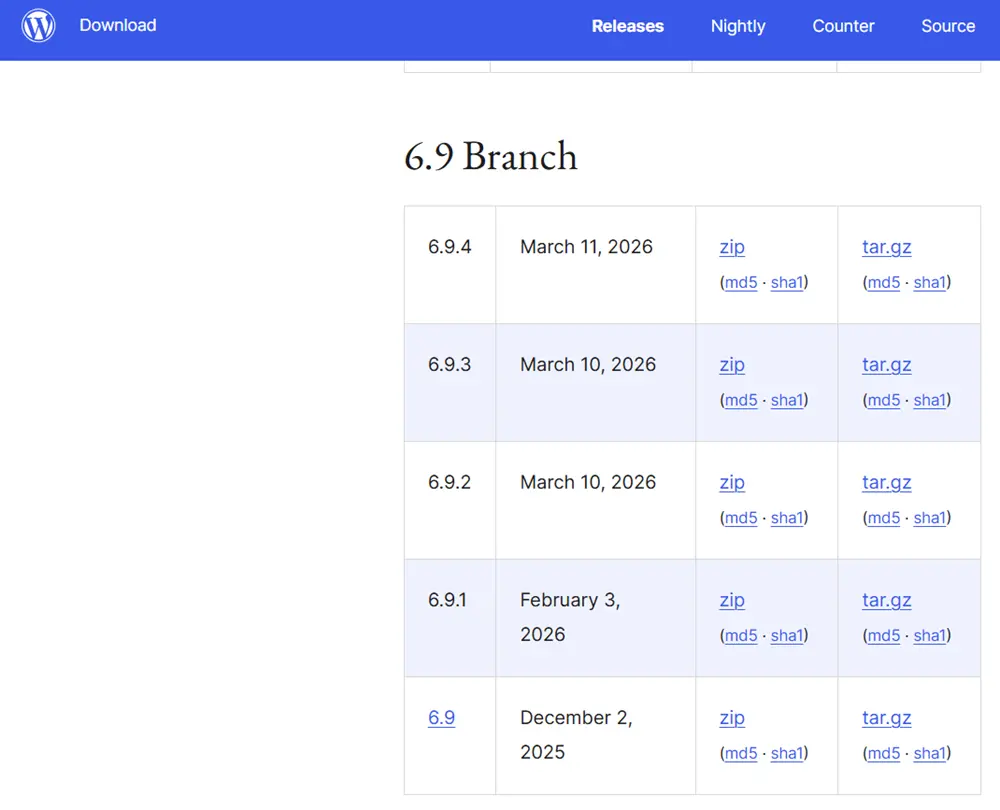Open sha1 for the 6.9.2 zip
This screenshot has height=810, width=1000.
point(787,518)
